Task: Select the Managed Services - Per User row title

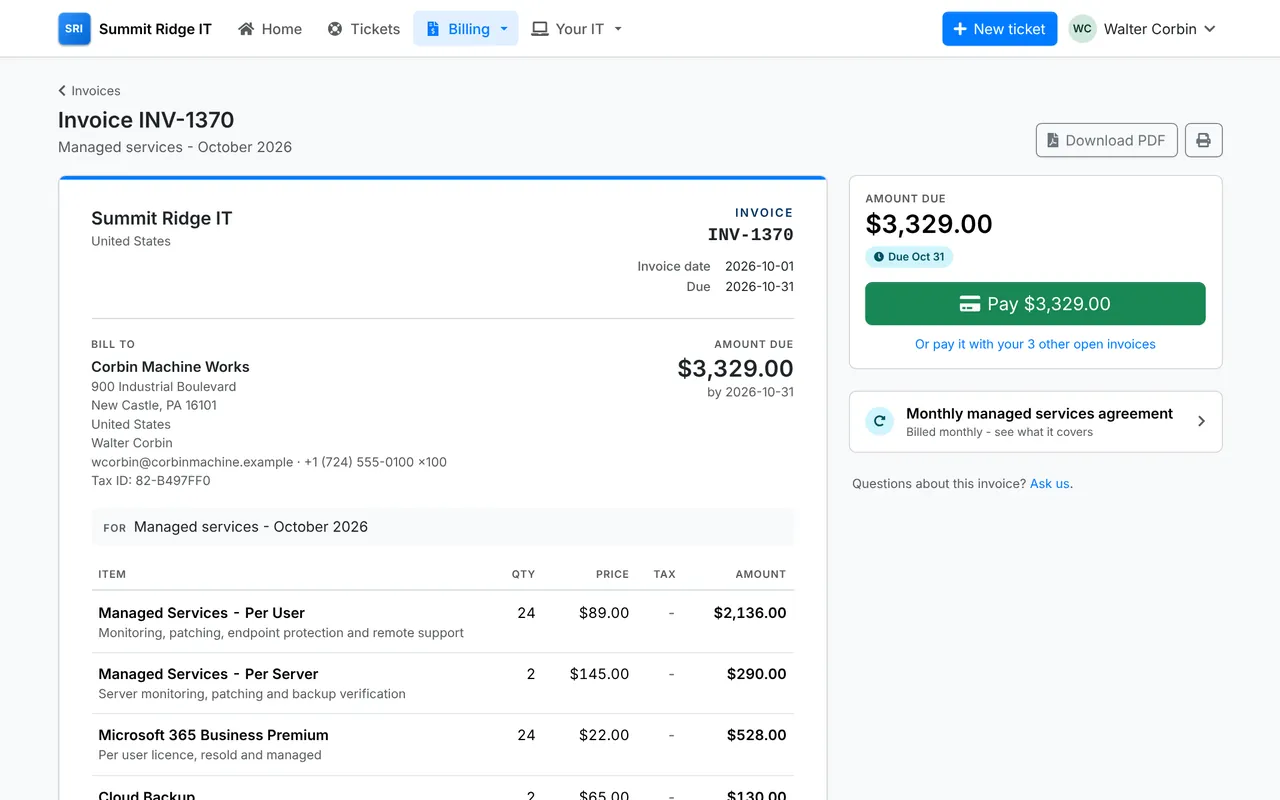Action: 201,613
